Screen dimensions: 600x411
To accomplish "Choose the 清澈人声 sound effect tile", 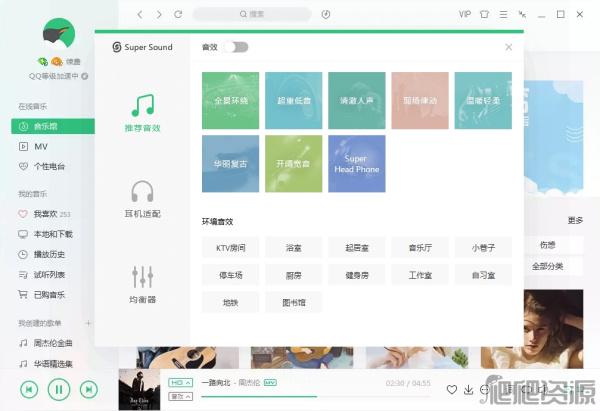I will [x=357, y=101].
